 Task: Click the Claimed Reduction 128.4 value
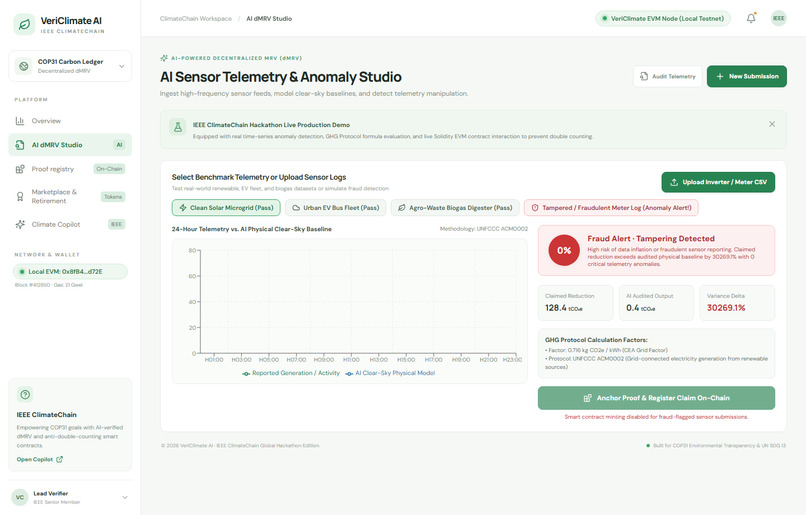click(564, 308)
